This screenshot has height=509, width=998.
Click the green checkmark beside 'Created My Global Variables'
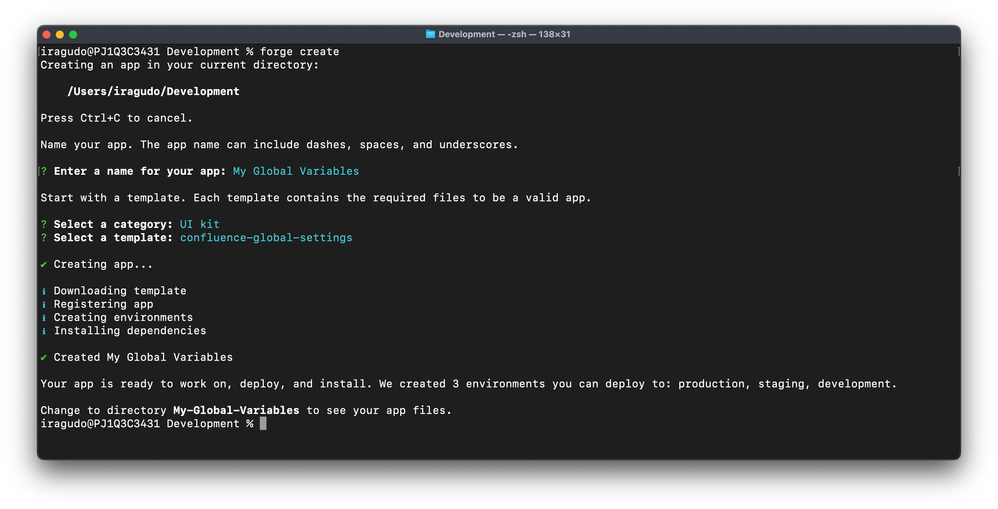coord(44,358)
